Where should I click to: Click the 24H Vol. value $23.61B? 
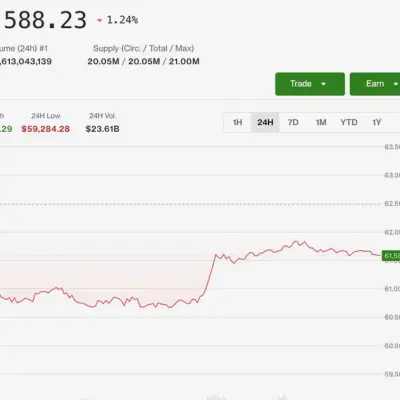(x=102, y=129)
